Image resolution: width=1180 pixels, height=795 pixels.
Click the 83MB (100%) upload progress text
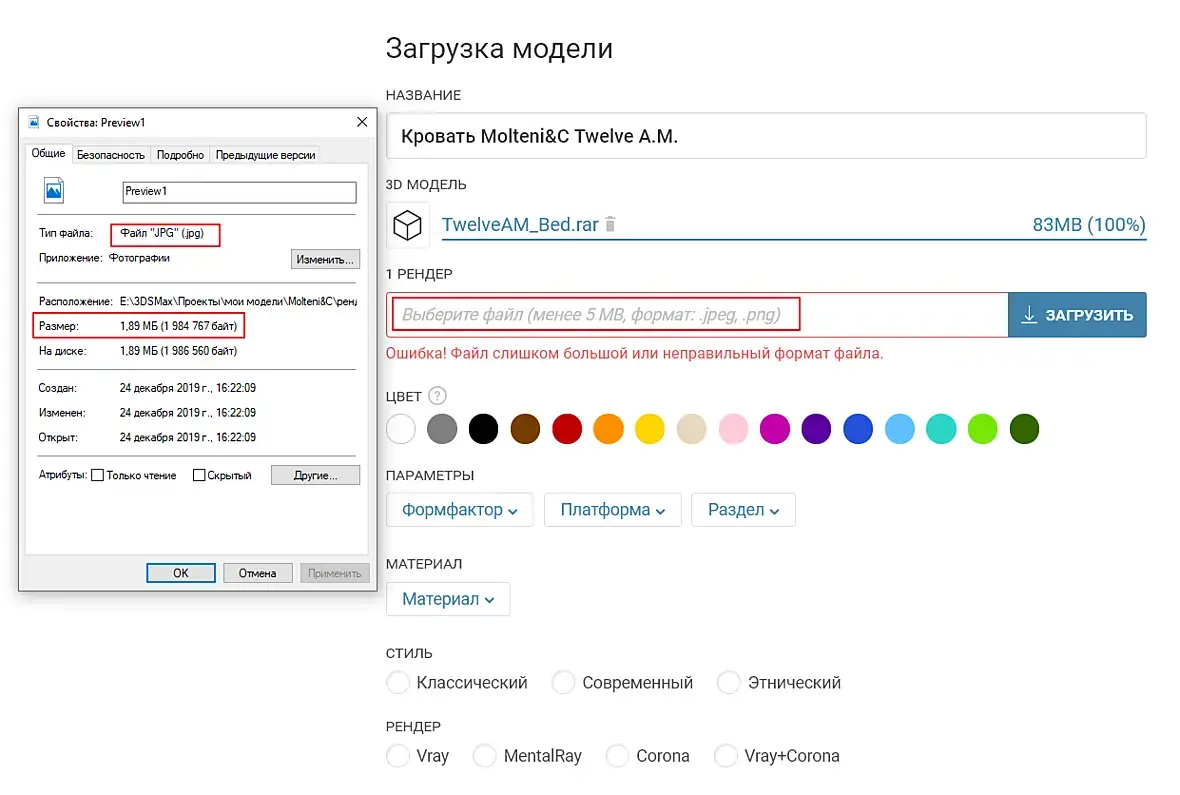pos(1089,224)
